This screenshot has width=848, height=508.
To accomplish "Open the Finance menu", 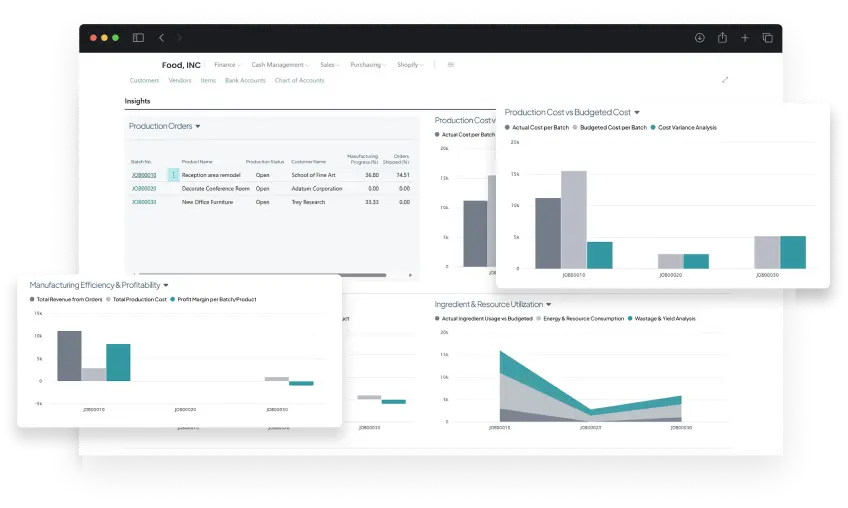I will pos(226,64).
